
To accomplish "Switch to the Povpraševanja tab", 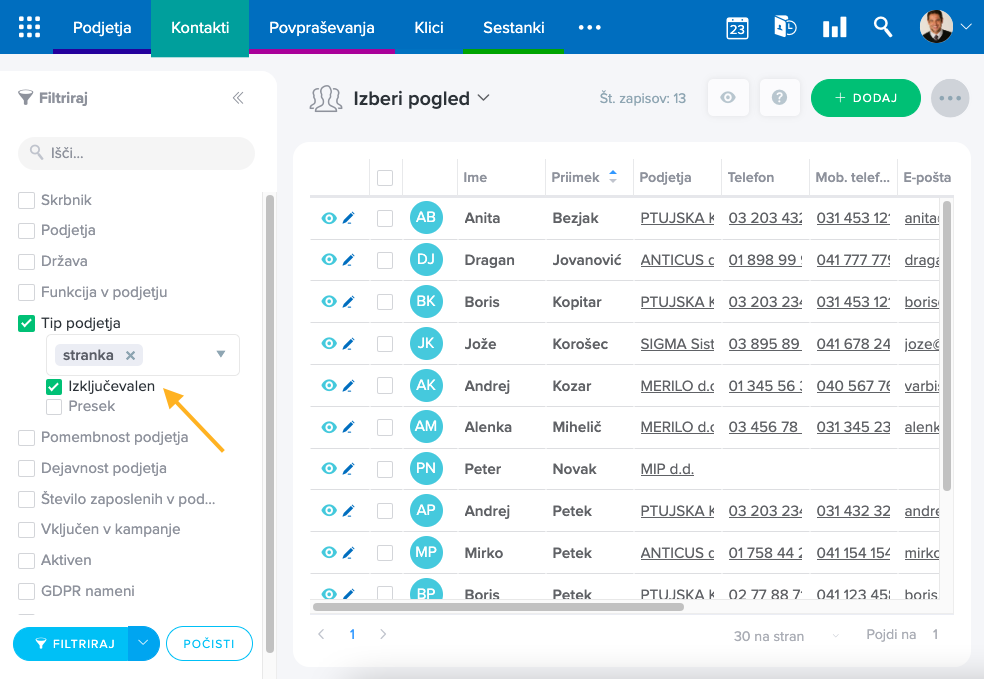I will (x=322, y=27).
